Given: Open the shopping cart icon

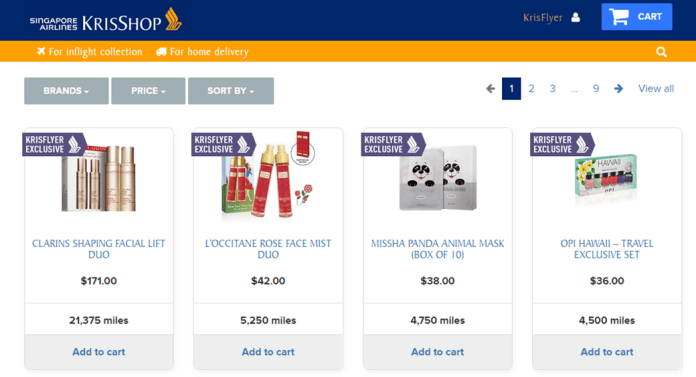Looking at the screenshot, I should (x=620, y=17).
